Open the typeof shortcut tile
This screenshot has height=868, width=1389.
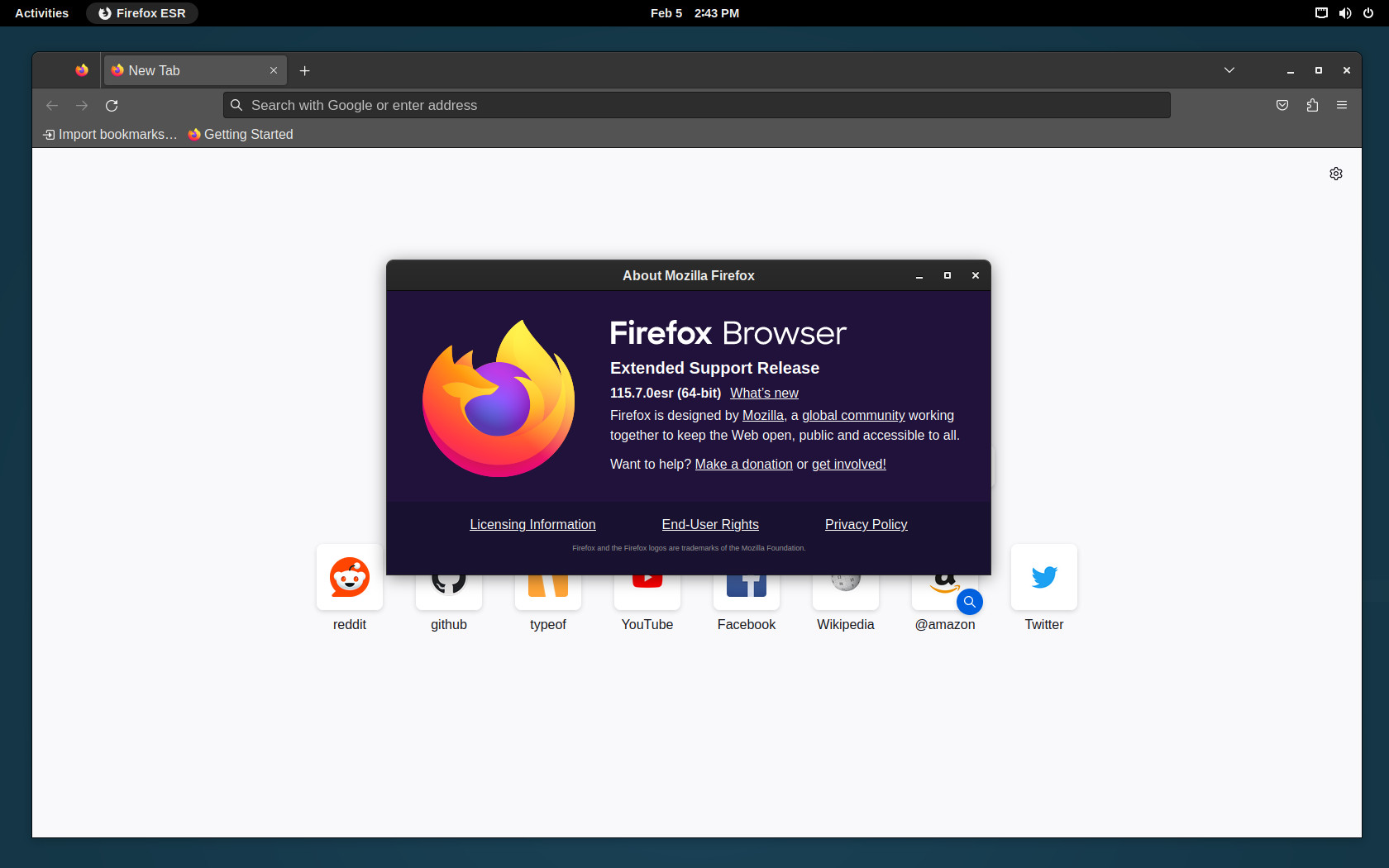tap(548, 605)
